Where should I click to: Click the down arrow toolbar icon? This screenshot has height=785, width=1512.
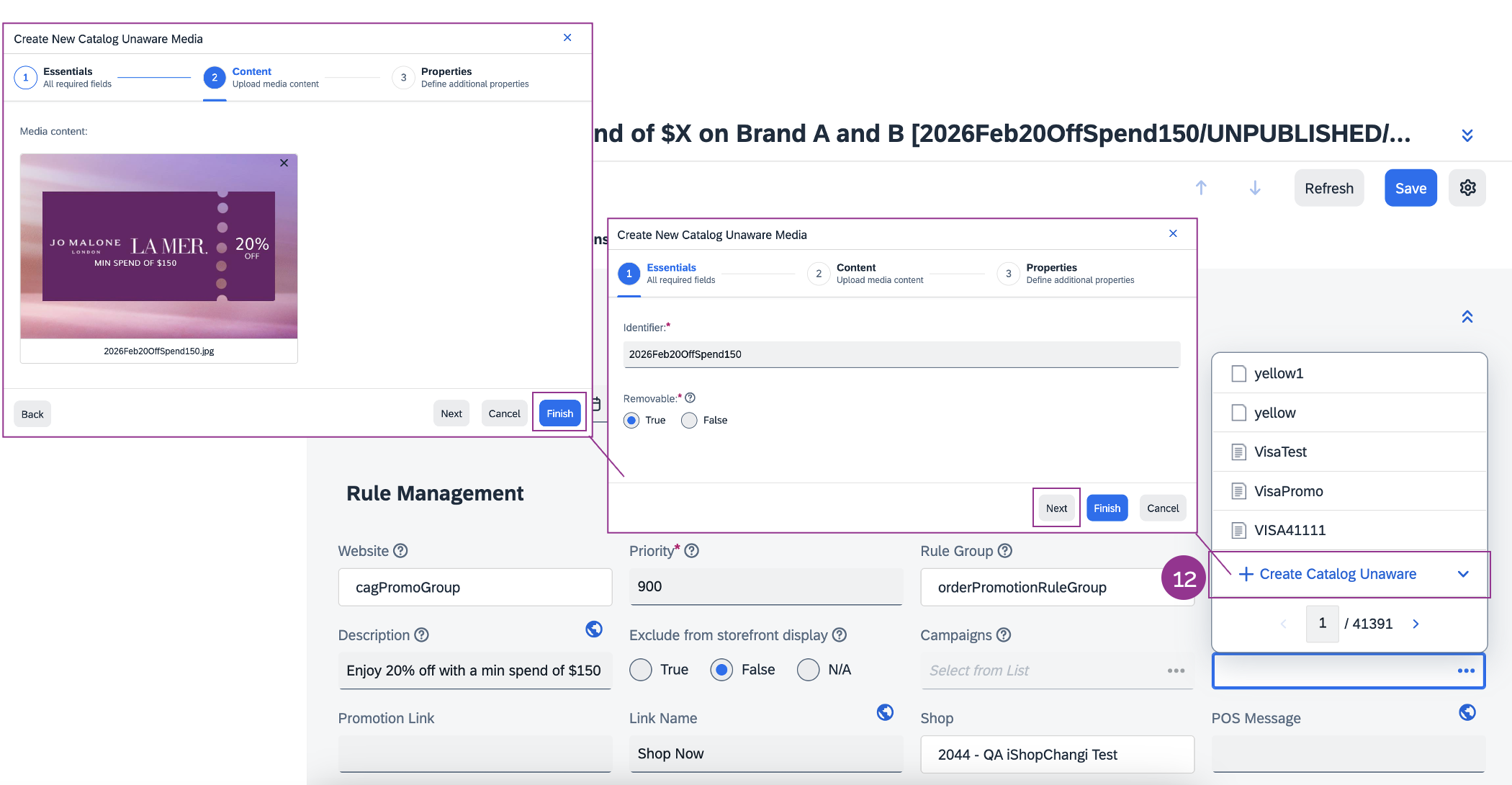1255,188
